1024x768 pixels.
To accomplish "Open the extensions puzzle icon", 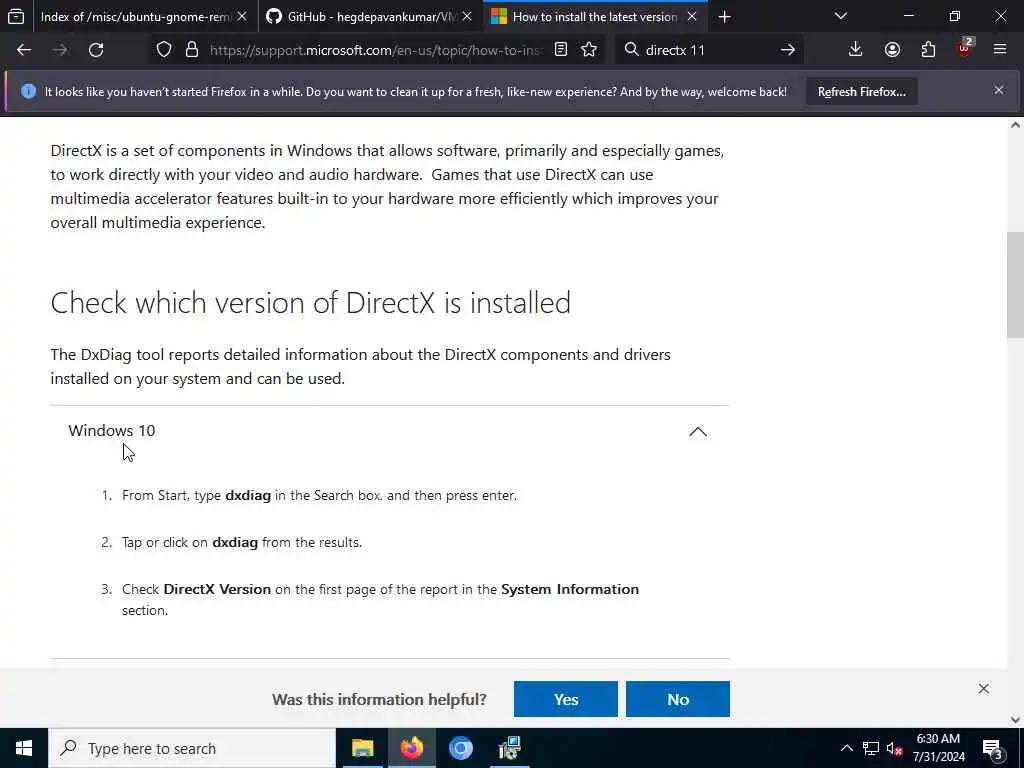I will click(928, 50).
